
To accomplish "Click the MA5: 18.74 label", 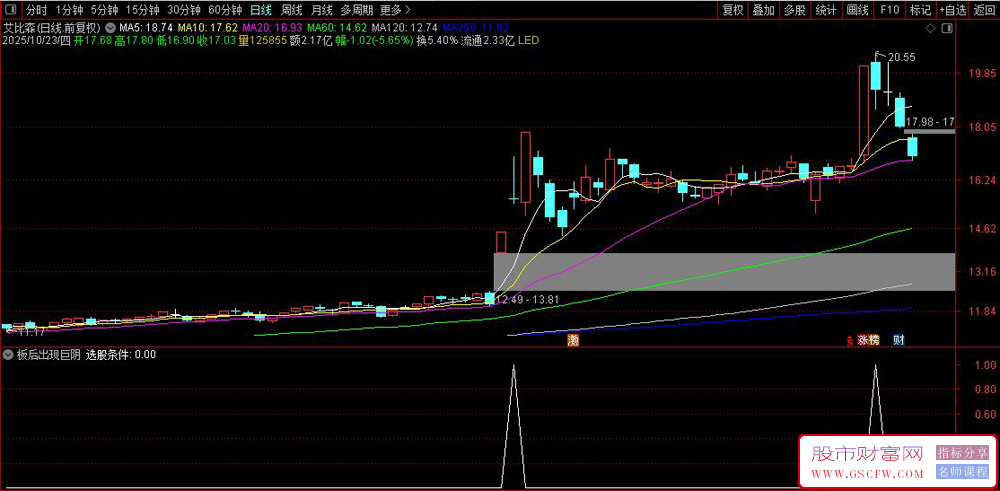I will [x=147, y=28].
